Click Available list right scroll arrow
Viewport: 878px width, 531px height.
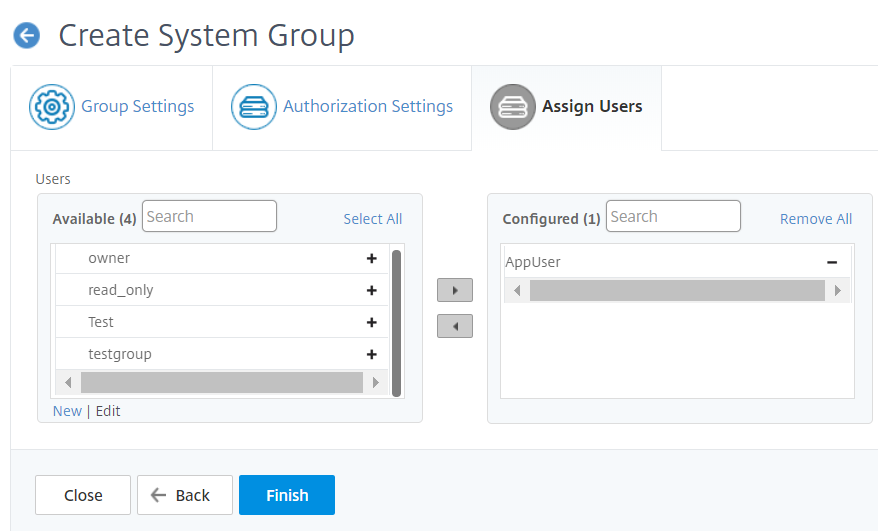click(x=376, y=383)
